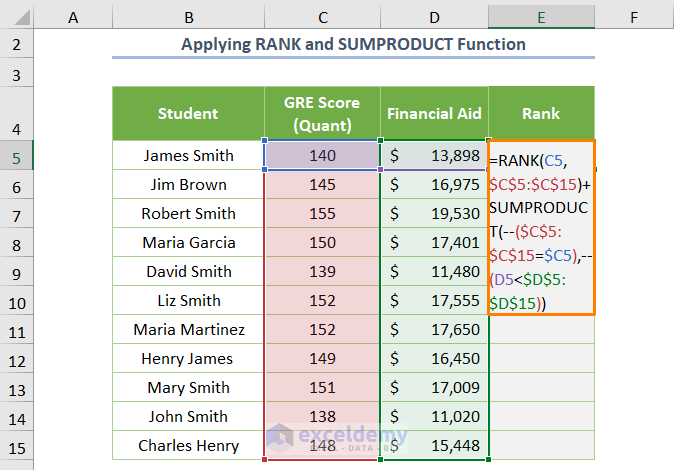
Task: Click row 5 header
Action: [x=17, y=156]
